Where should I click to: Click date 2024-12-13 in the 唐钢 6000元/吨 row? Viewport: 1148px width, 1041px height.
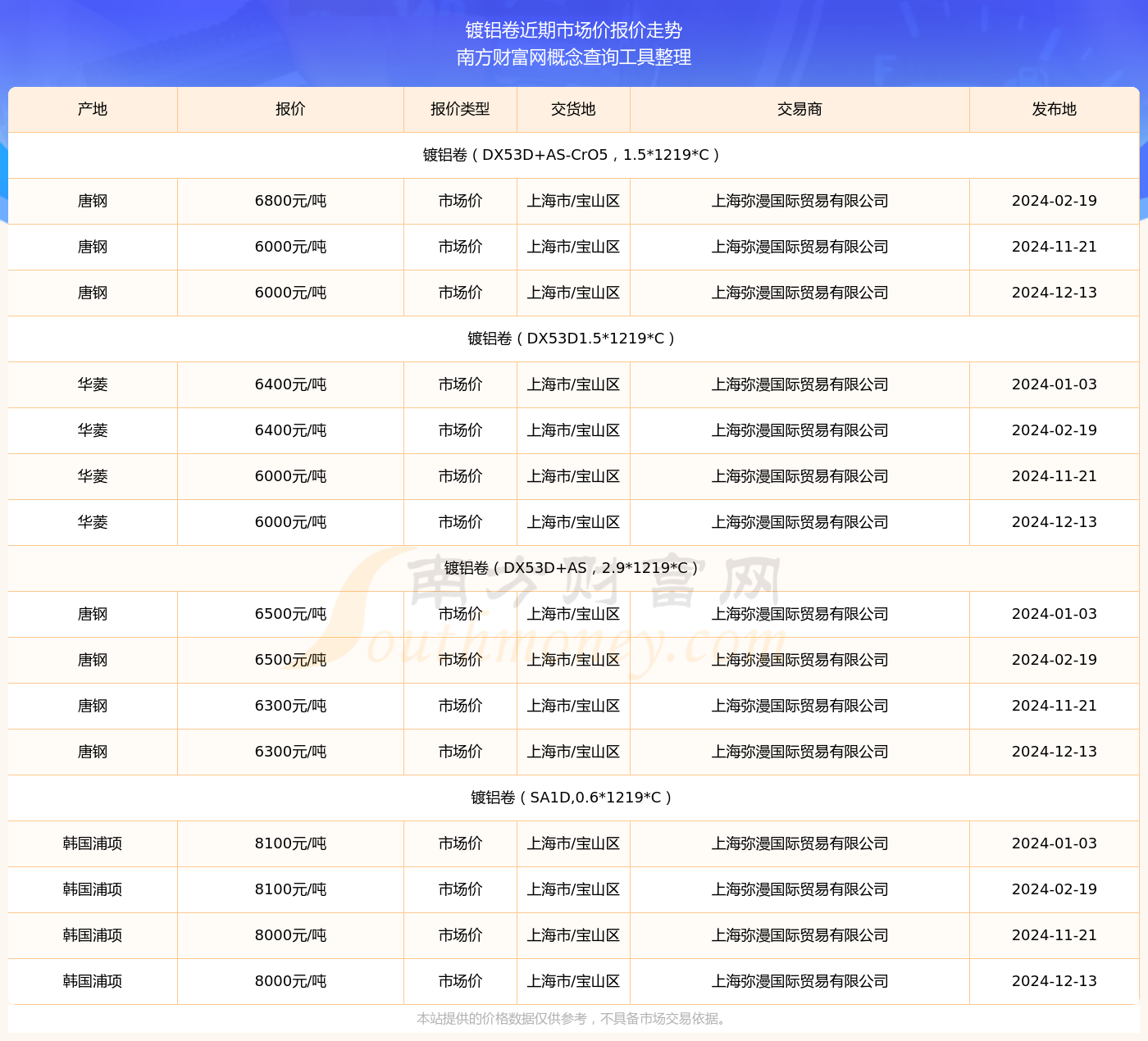click(x=1055, y=293)
